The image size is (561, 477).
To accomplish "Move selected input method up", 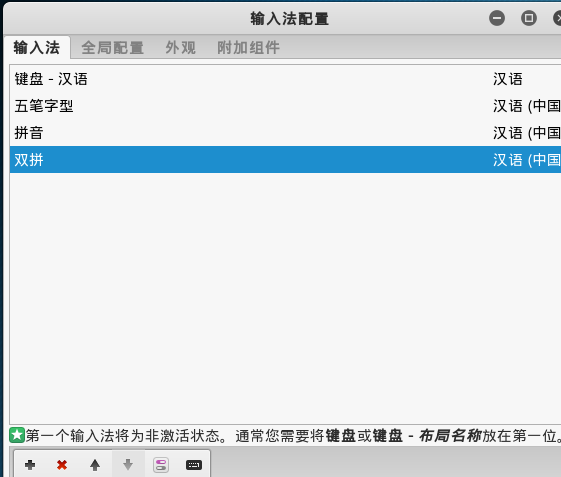I will tap(95, 465).
